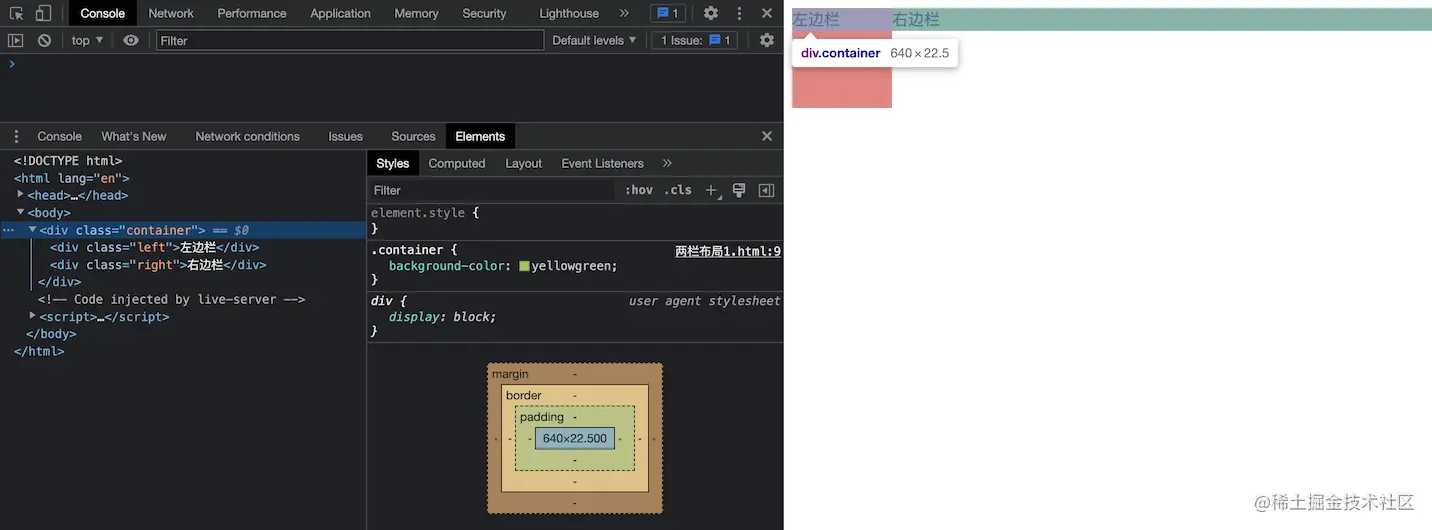Select the html lang en node
Screen dimensions: 1432x530
coord(72,178)
